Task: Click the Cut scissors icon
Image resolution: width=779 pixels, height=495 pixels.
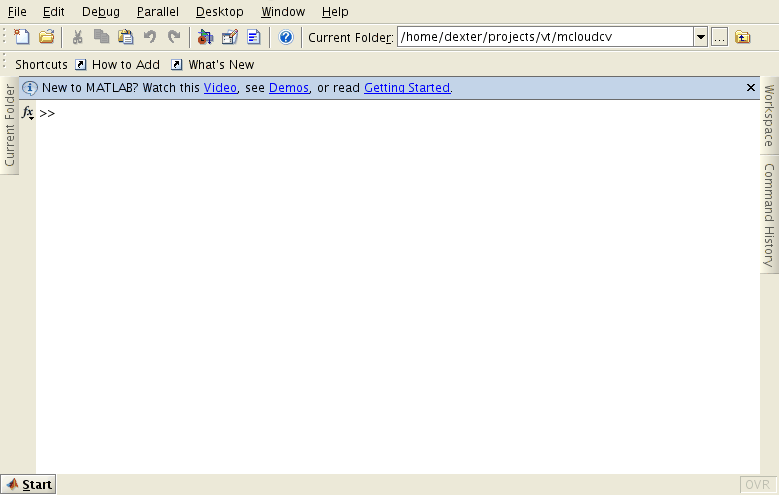Action: click(78, 37)
